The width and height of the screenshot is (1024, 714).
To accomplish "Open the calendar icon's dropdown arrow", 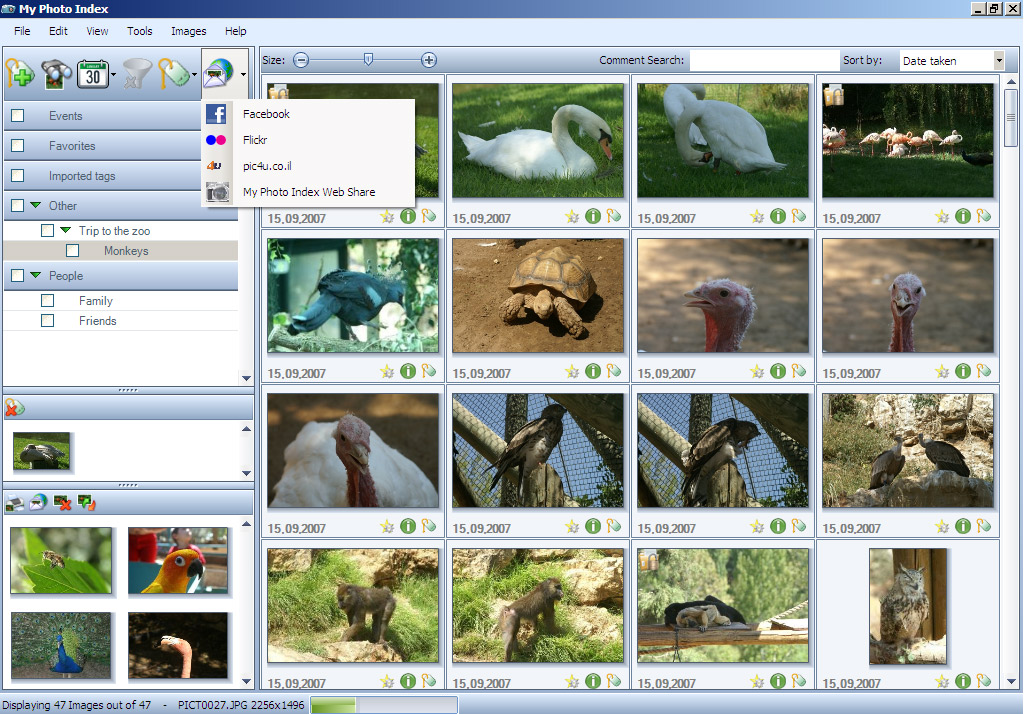I will 114,74.
